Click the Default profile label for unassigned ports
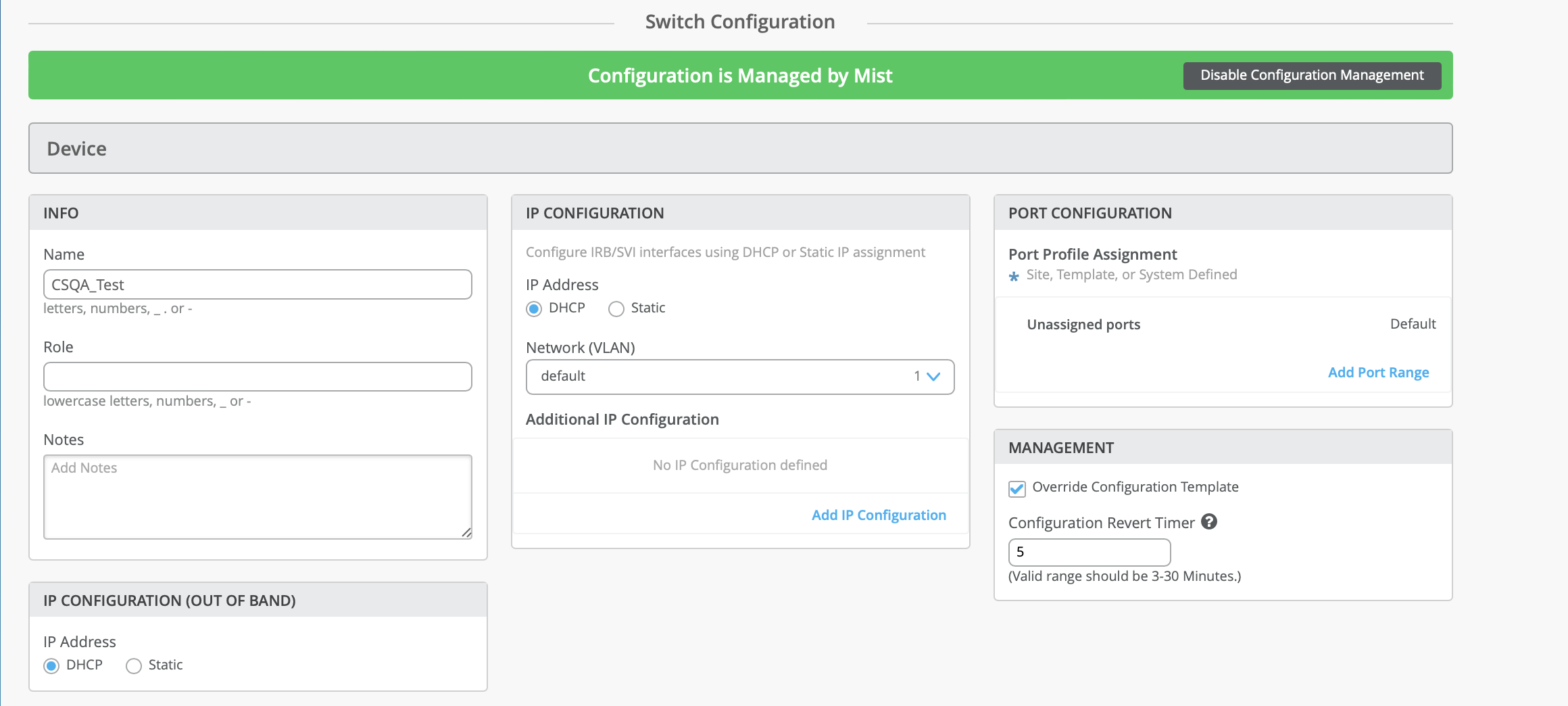Screen dimensions: 1568x706 1413,324
